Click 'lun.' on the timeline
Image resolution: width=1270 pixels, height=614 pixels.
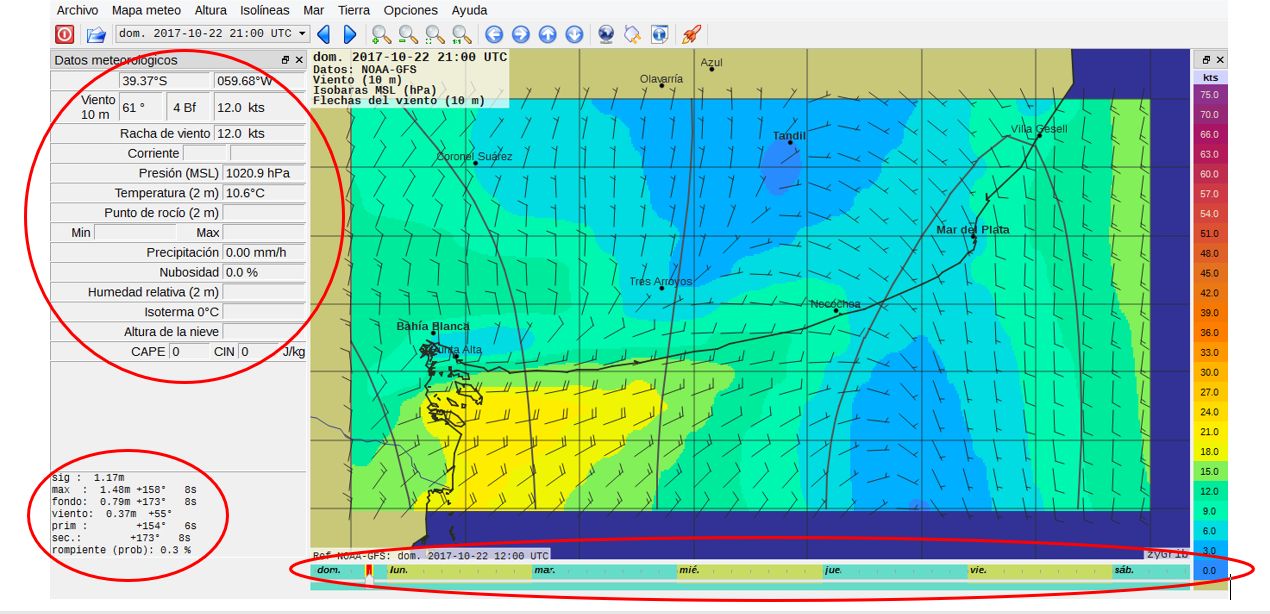(398, 570)
